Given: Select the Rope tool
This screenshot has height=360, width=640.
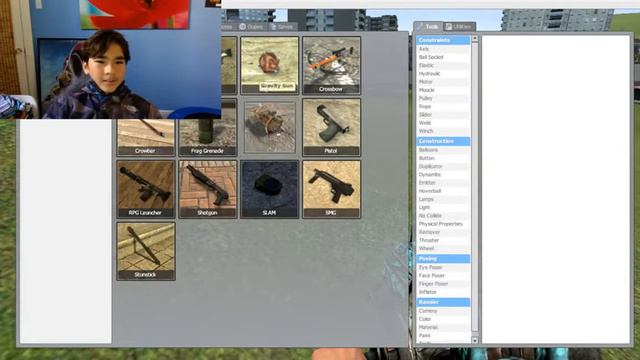Looking at the screenshot, I should click(443, 107).
